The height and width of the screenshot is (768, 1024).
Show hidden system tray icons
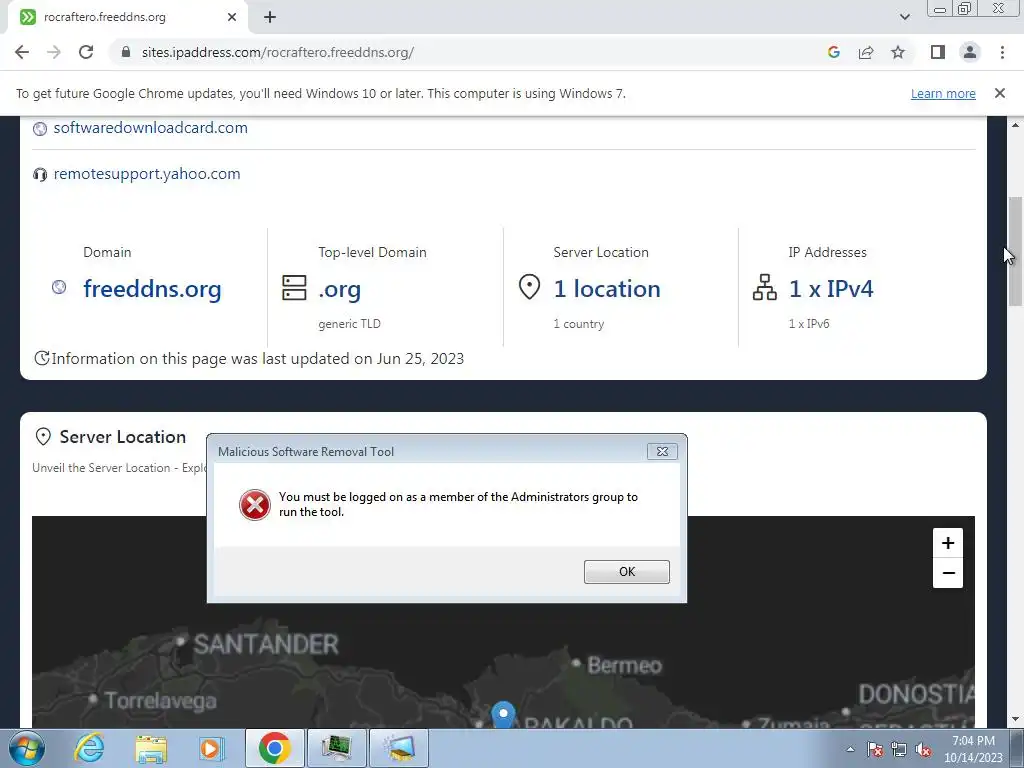click(850, 750)
